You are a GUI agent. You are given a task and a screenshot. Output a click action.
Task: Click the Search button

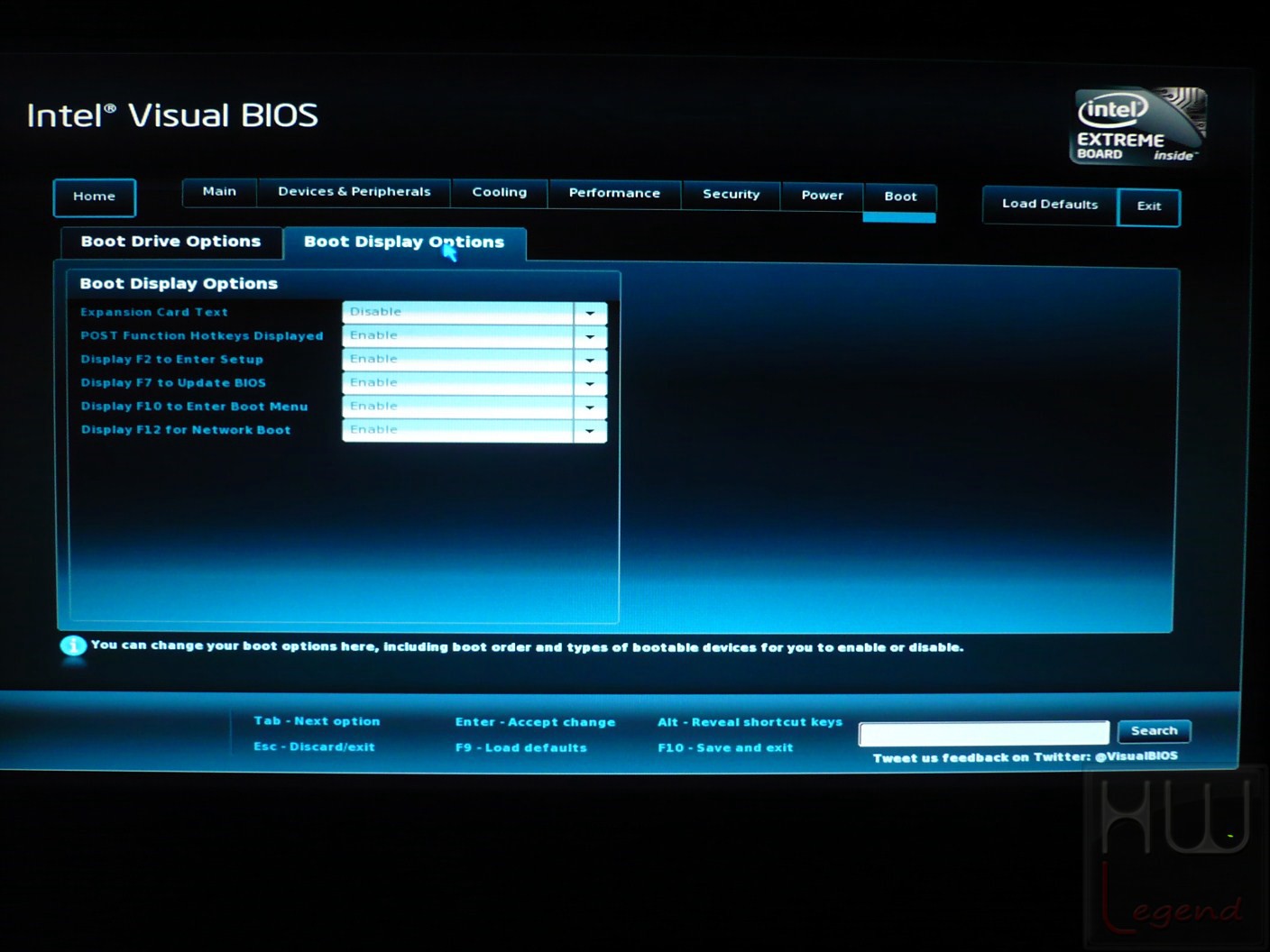1155,731
